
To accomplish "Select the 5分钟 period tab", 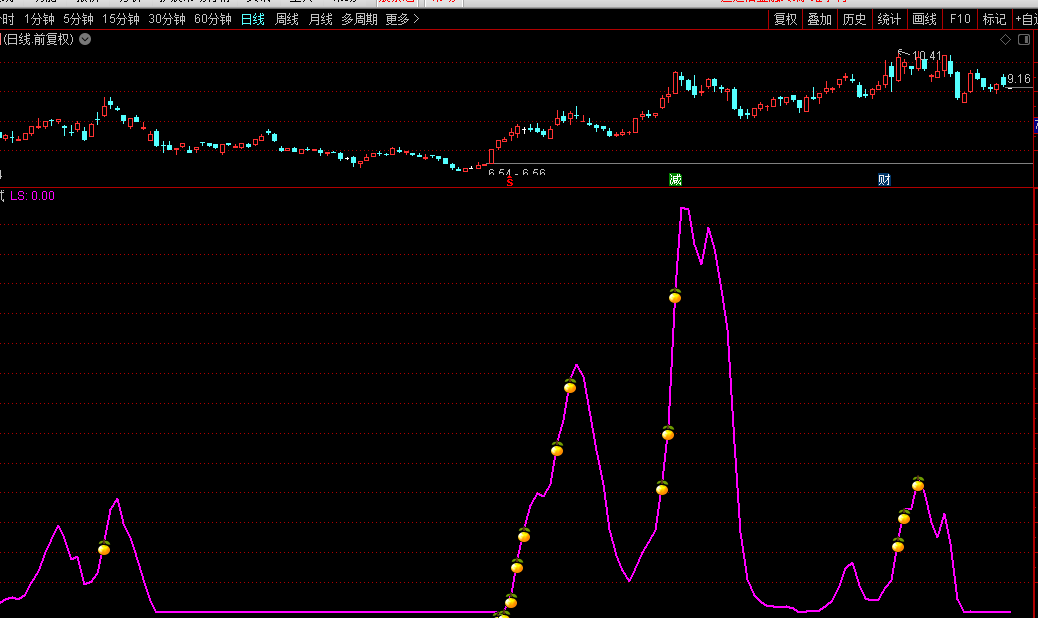I will tap(78, 19).
